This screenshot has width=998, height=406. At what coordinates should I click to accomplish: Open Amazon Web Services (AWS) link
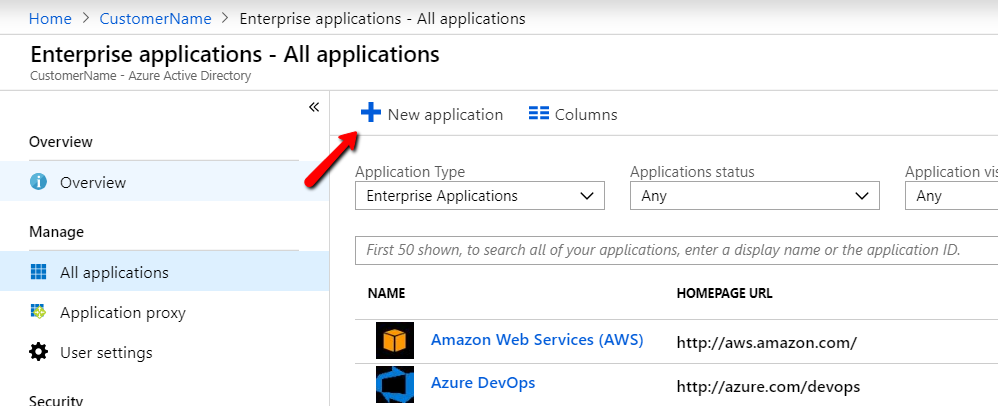point(536,340)
